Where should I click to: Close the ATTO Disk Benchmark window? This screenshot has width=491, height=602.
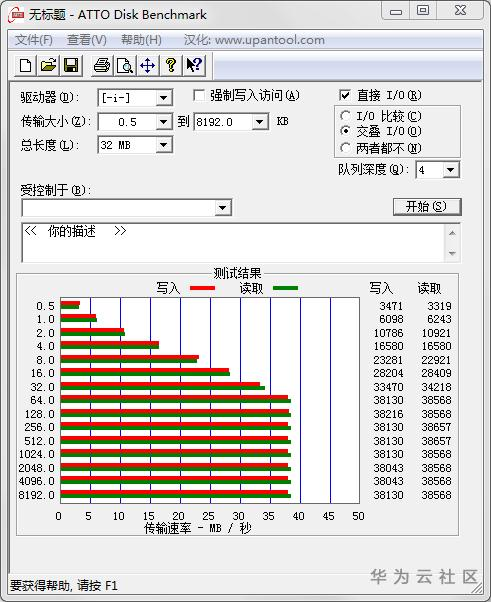coord(460,10)
